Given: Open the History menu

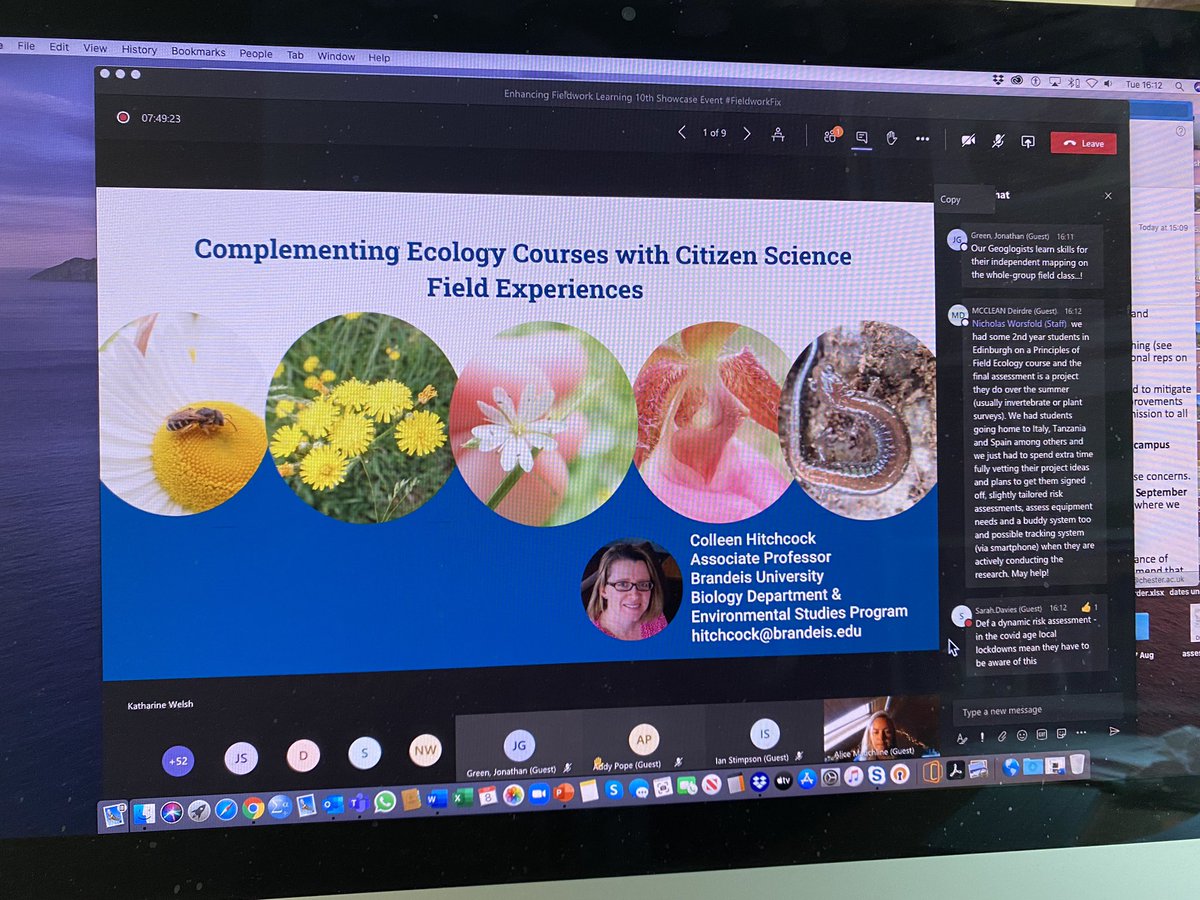Looking at the screenshot, I should tap(139, 50).
